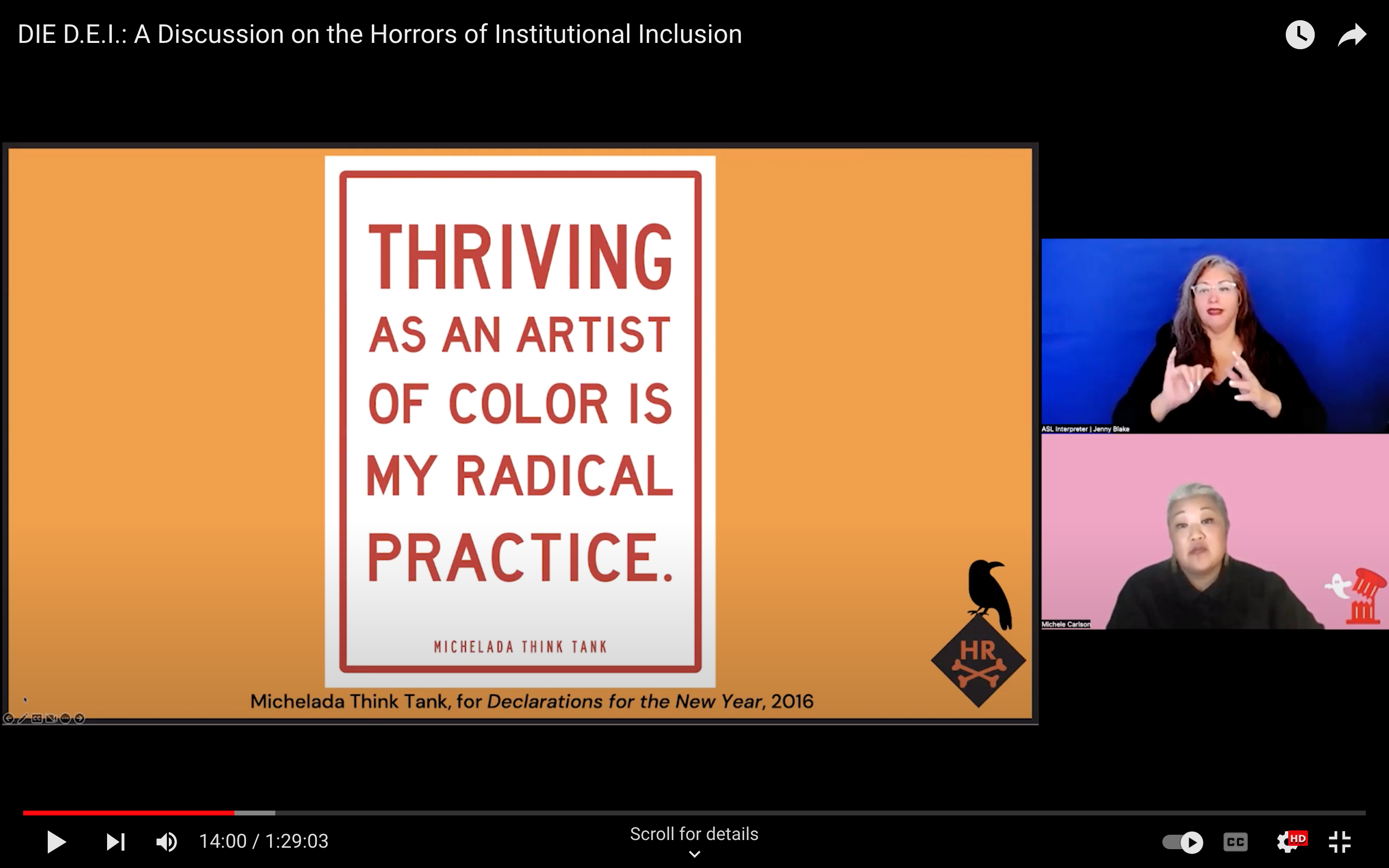The image size is (1389, 868).
Task: Expand details via the down chevron
Action: click(x=694, y=854)
